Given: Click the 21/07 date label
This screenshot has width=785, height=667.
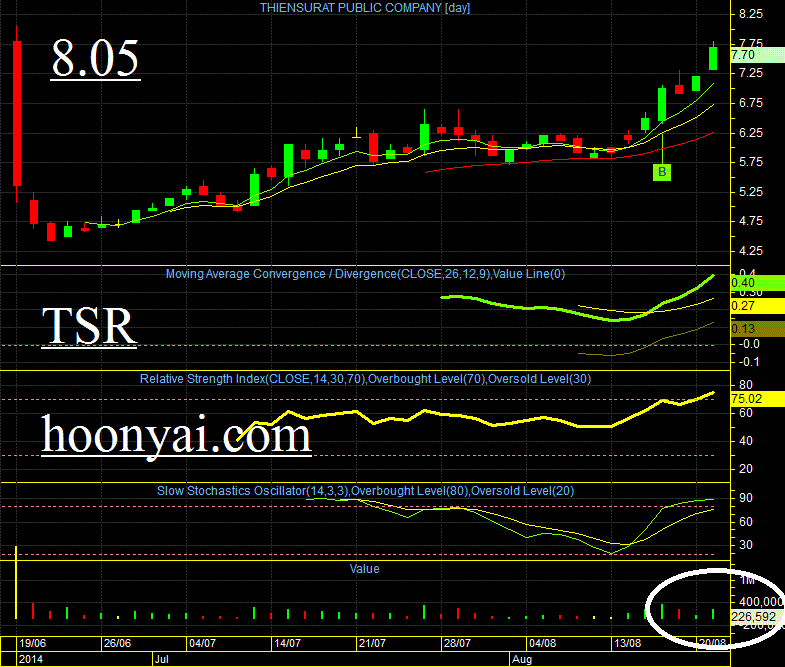Looking at the screenshot, I should [372, 643].
